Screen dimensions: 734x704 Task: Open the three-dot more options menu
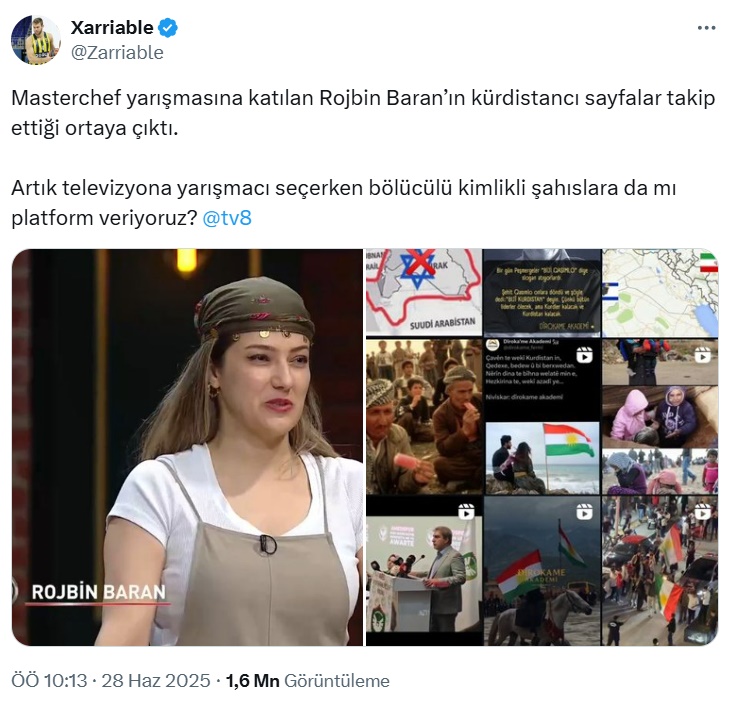(706, 28)
